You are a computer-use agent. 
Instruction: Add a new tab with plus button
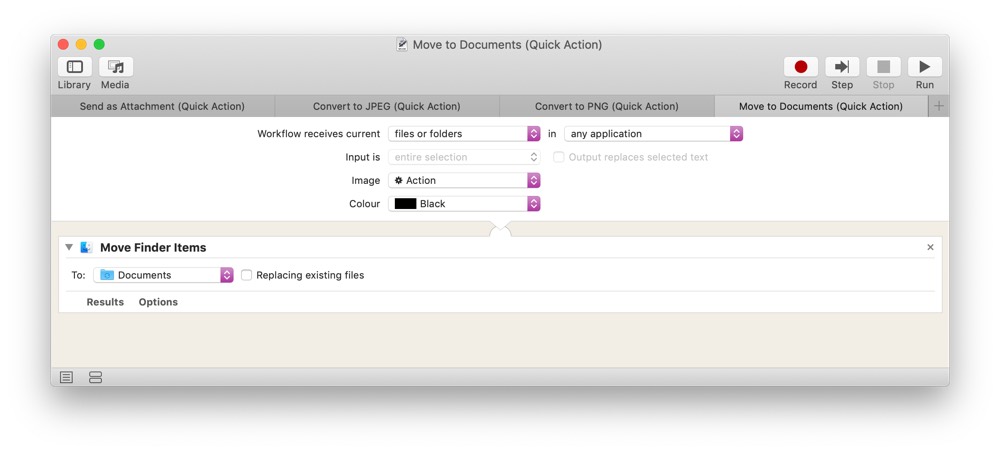click(x=939, y=107)
